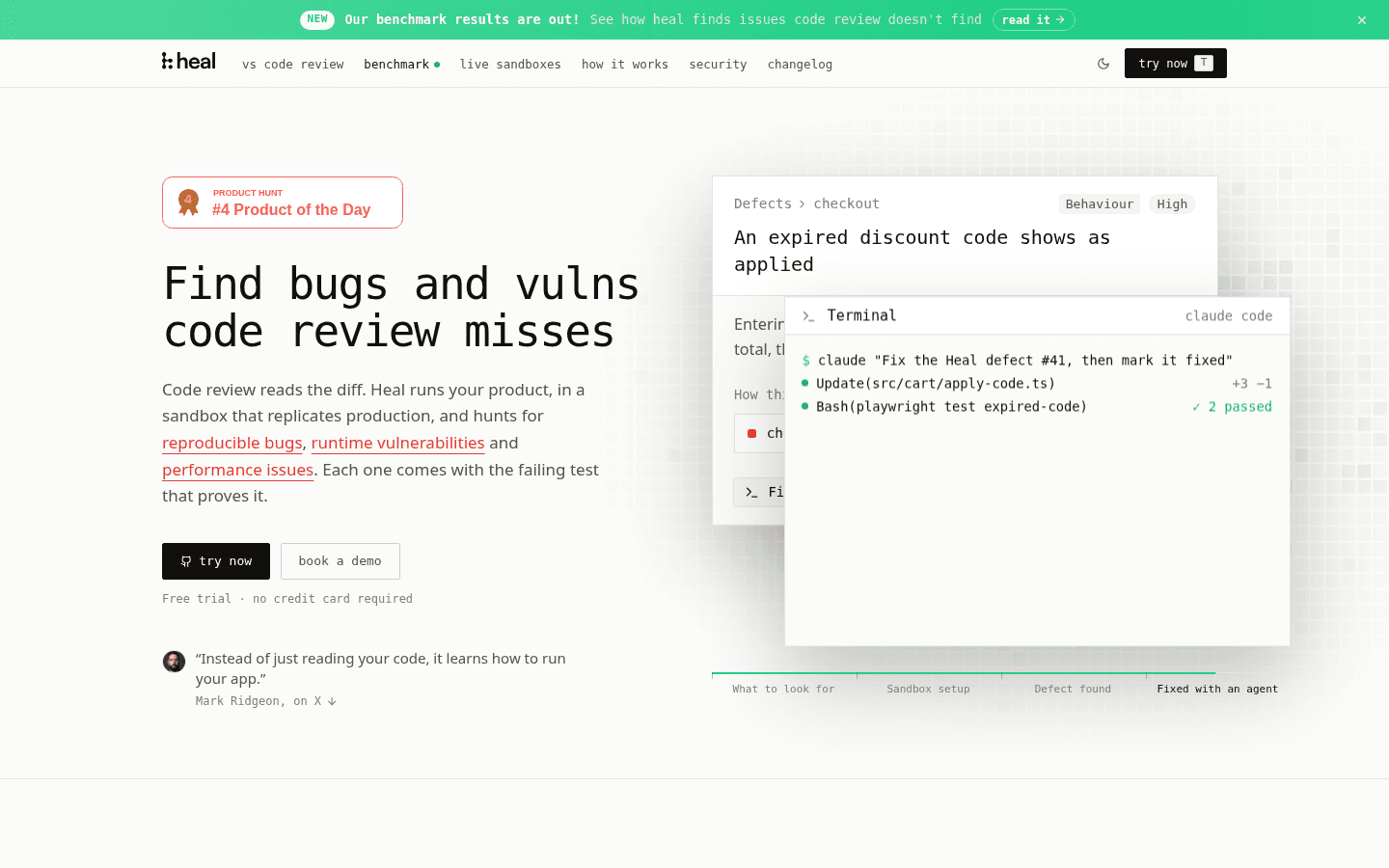Viewport: 1389px width, 868px height.
Task: Navigate to the security page
Action: pos(718,65)
